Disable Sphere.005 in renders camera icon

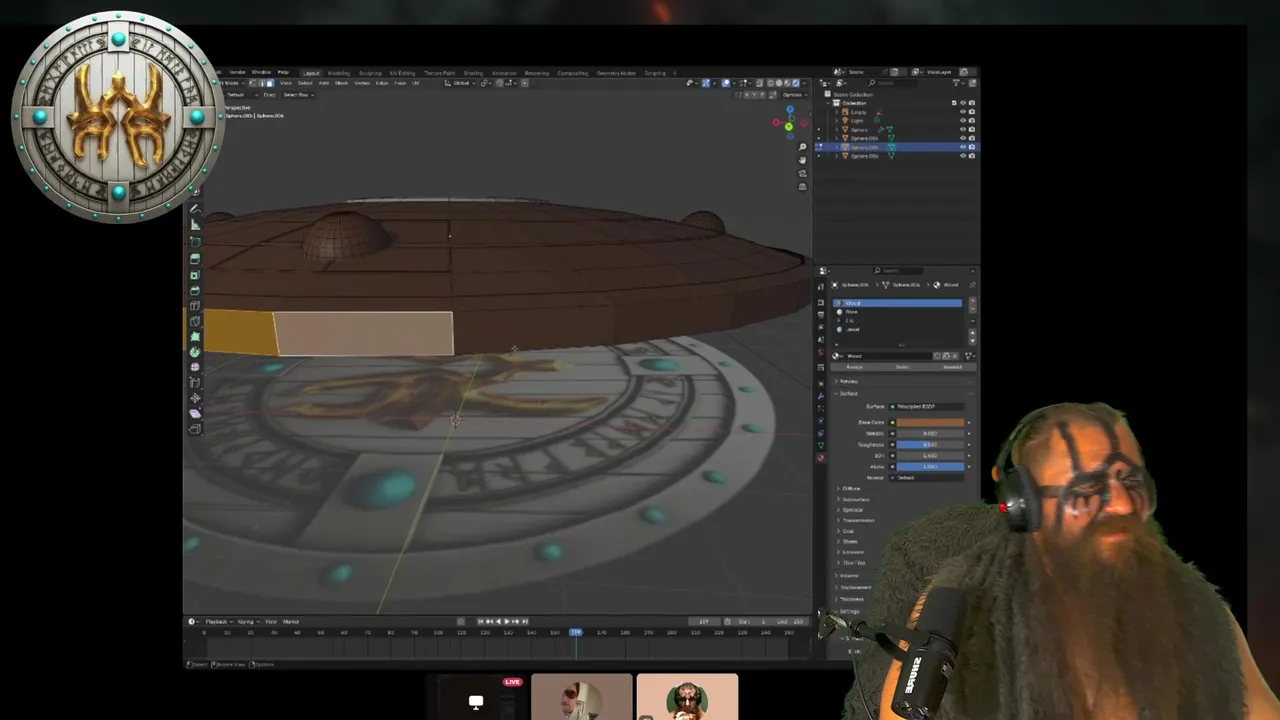(x=972, y=147)
